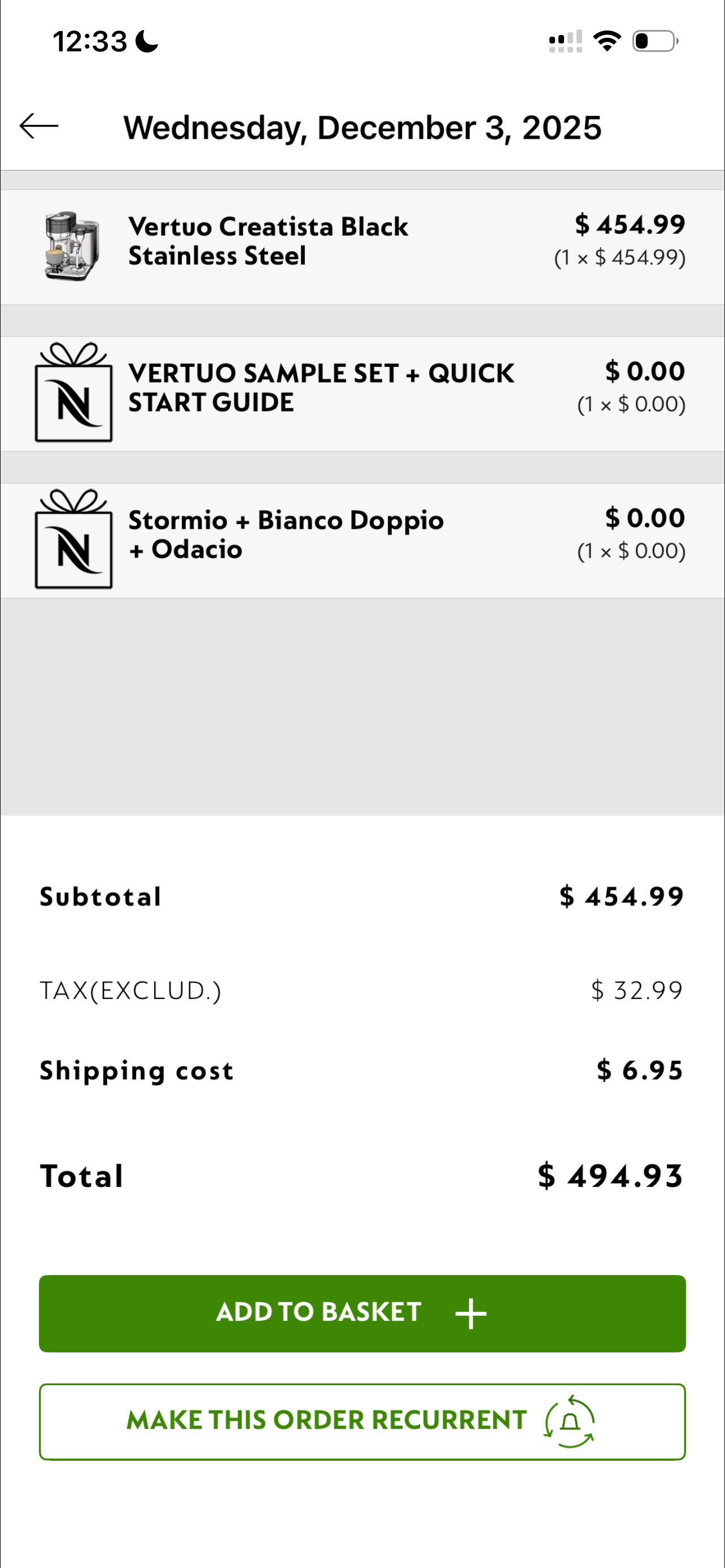Tap the Total amount $ 494.93

[610, 1175]
